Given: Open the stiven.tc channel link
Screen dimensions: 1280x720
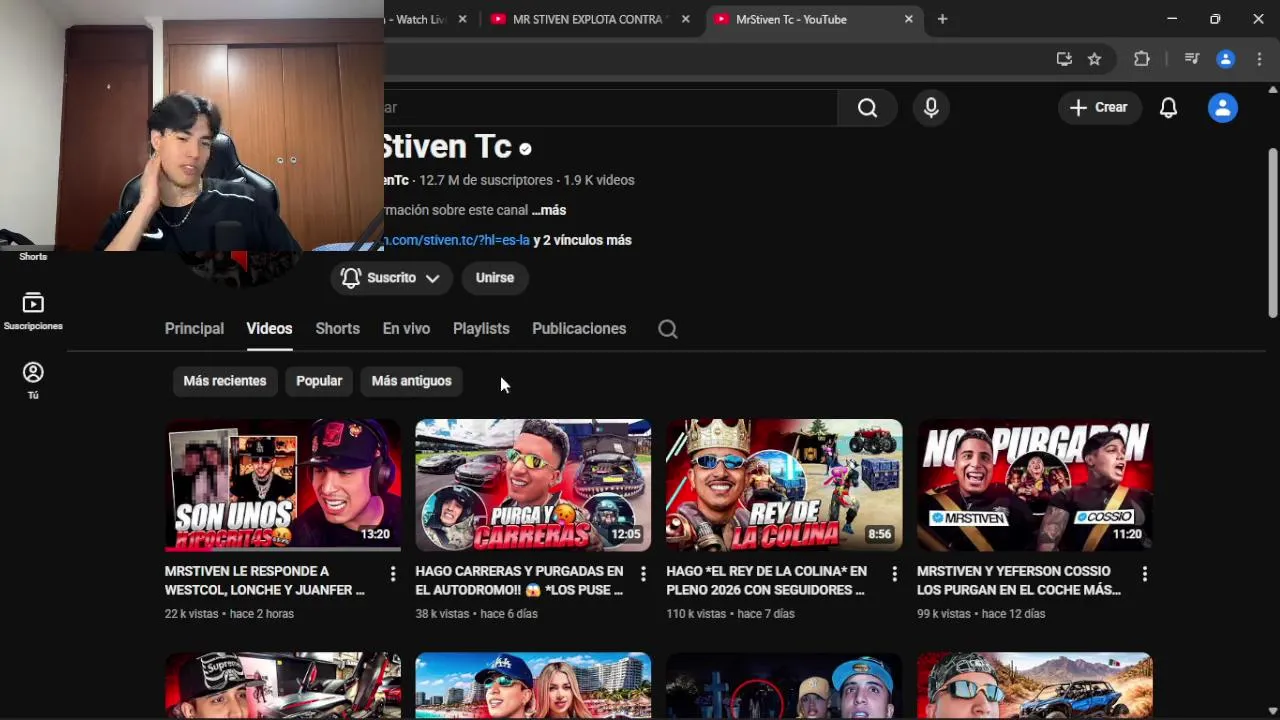Looking at the screenshot, I should pyautogui.click(x=457, y=240).
